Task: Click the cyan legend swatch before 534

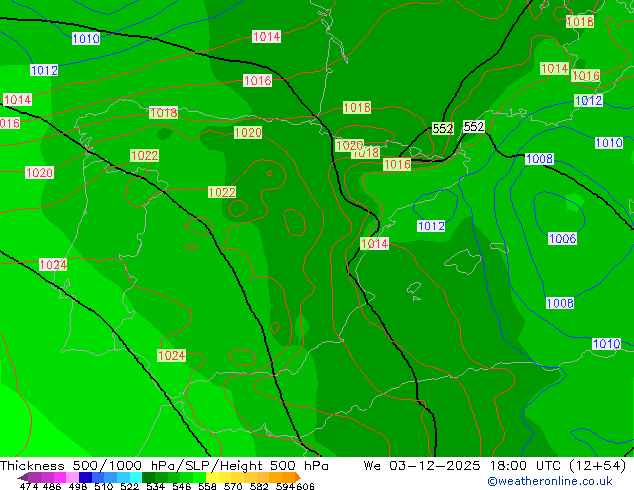Action: coord(136,477)
